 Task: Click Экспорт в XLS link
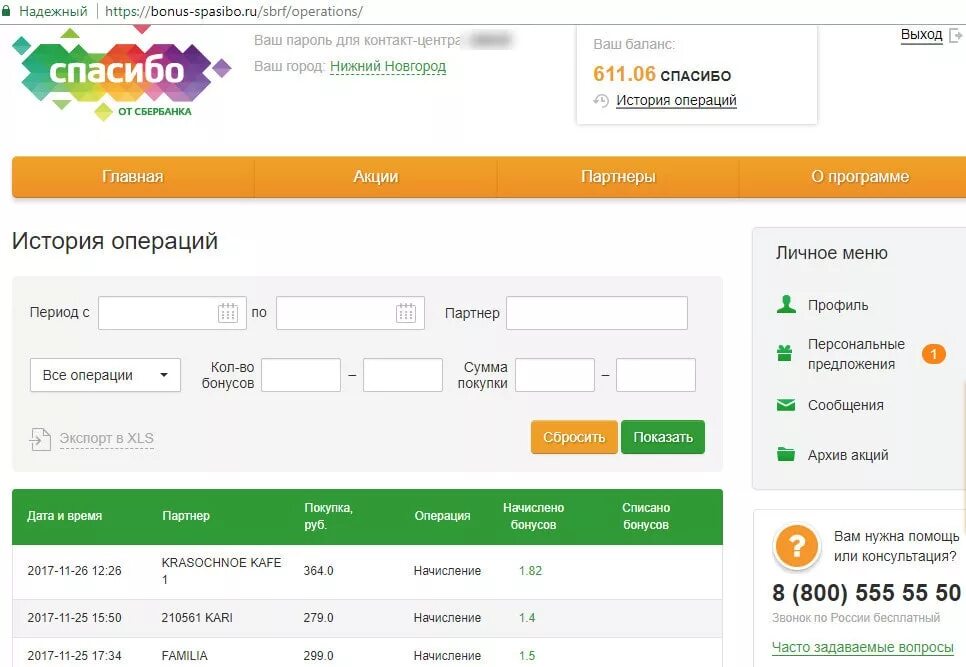(x=107, y=439)
